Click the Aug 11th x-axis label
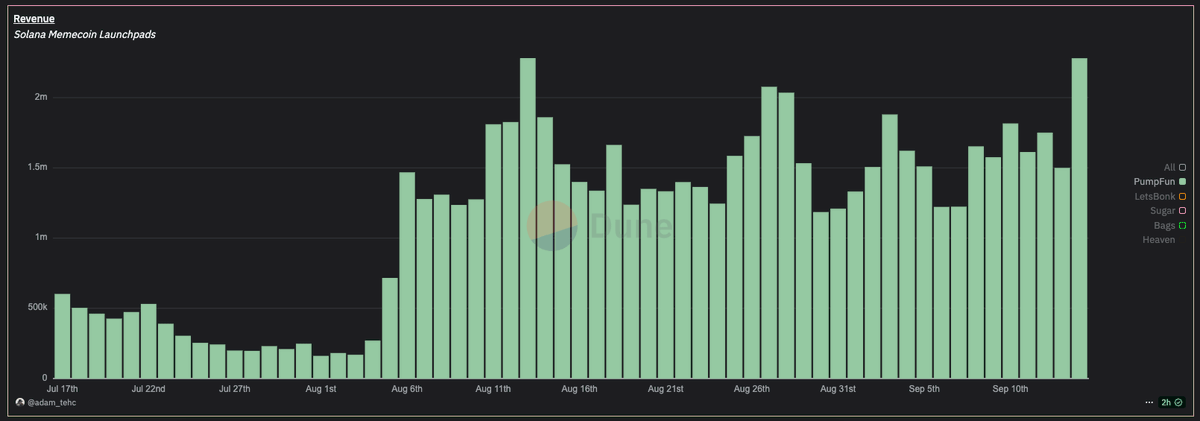1200x421 pixels. (493, 387)
